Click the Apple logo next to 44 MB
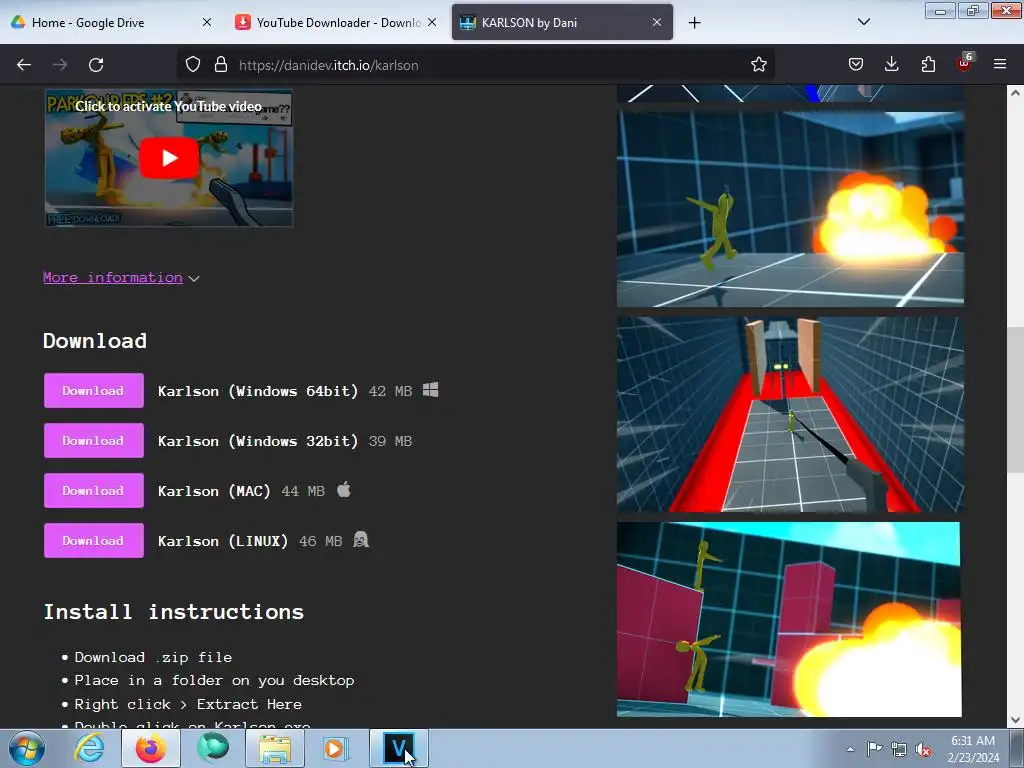This screenshot has width=1024, height=768. click(x=344, y=490)
